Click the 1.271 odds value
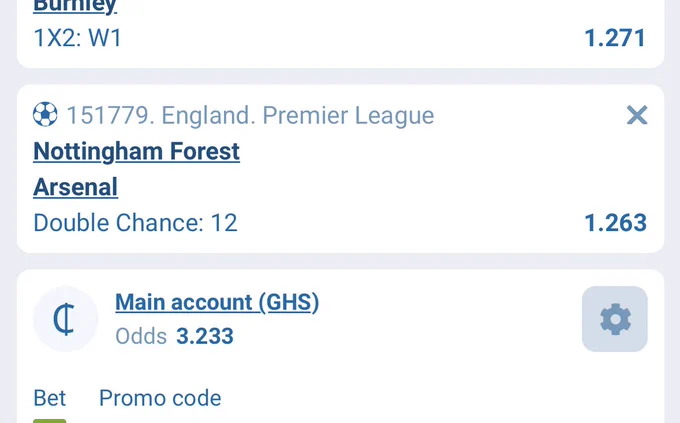The width and height of the screenshot is (680, 423). tap(615, 38)
